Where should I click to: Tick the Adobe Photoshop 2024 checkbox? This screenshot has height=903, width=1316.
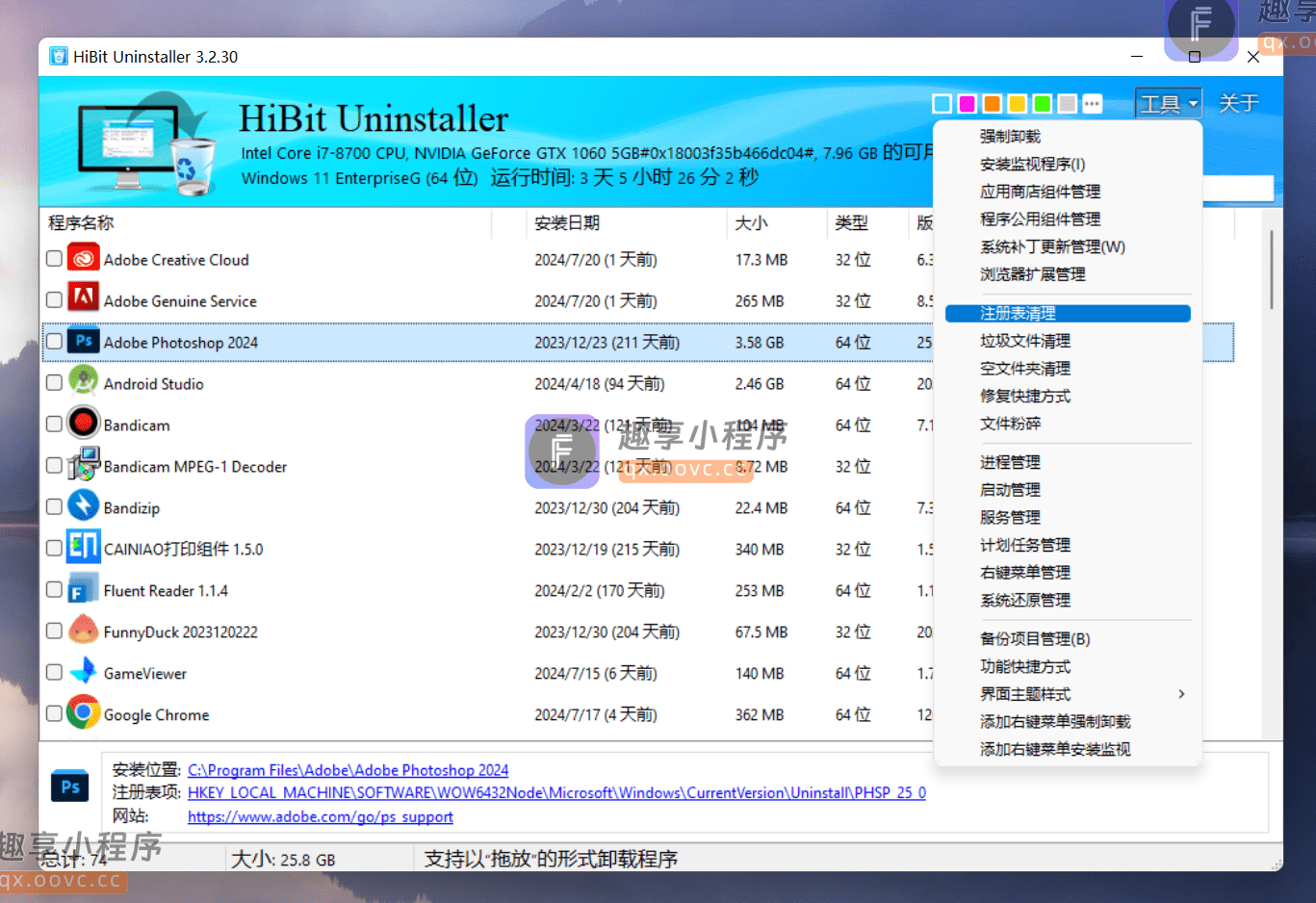pyautogui.click(x=54, y=342)
